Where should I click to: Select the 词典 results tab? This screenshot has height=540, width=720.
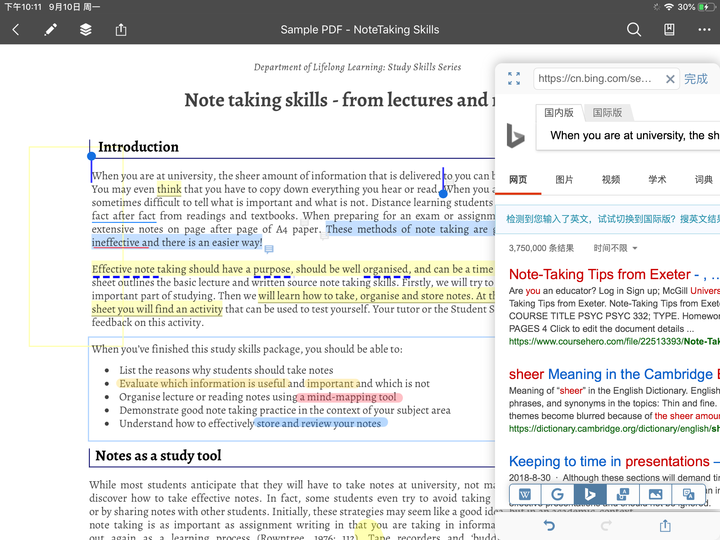703,180
